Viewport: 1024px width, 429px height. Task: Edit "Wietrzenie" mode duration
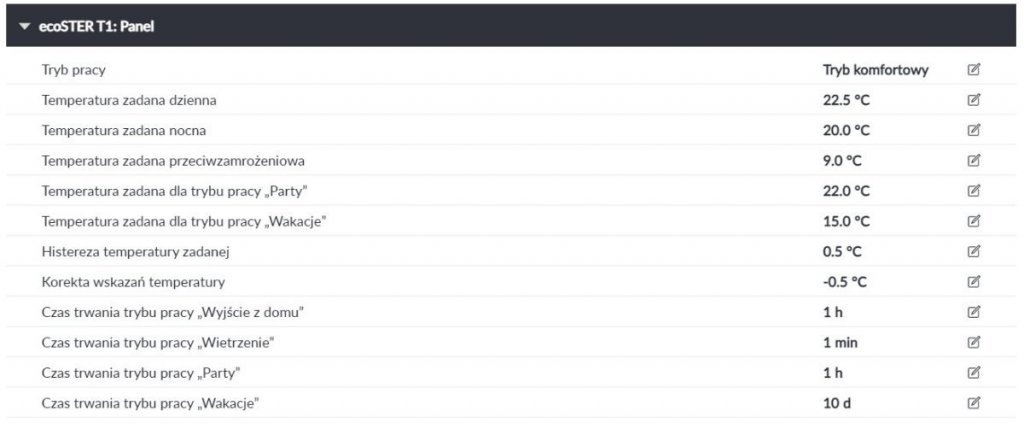(973, 342)
